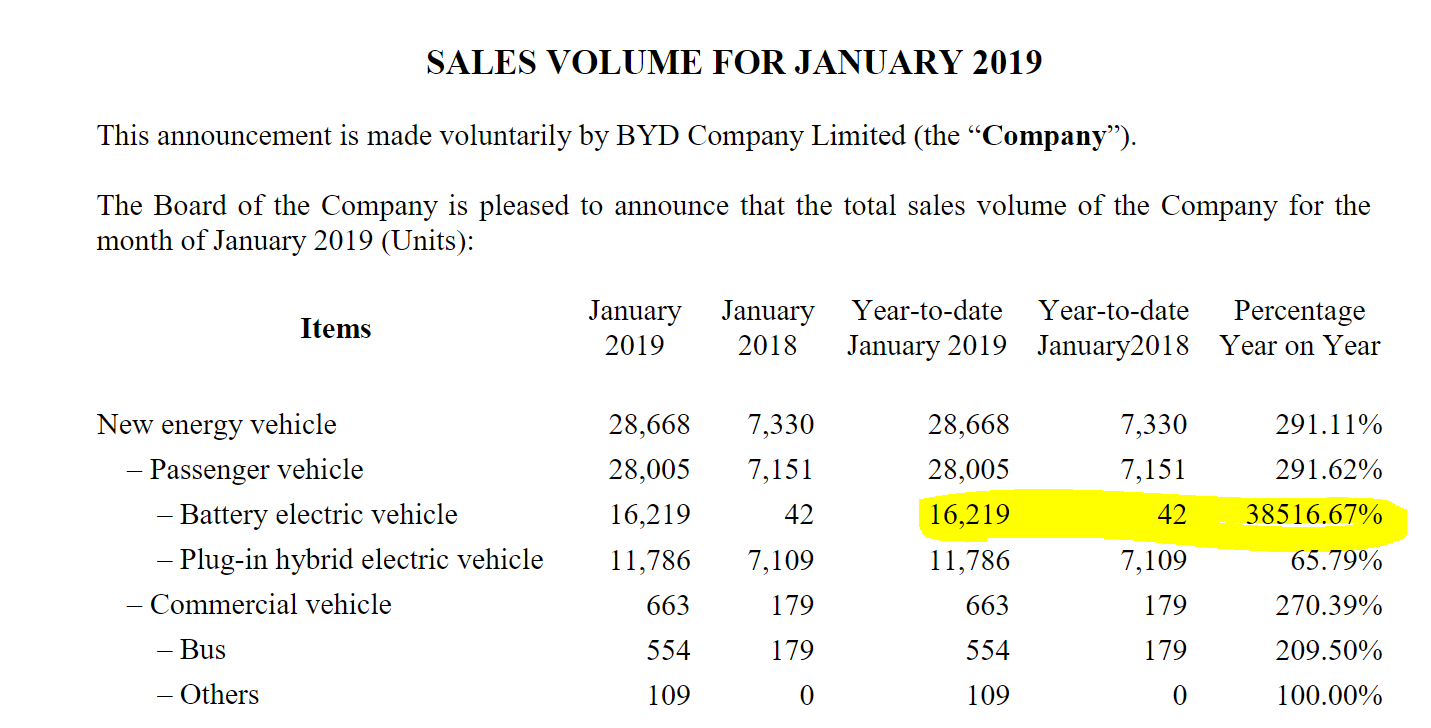
Task: Click the 209.50% Bus percentage value
Action: pyautogui.click(x=1329, y=650)
